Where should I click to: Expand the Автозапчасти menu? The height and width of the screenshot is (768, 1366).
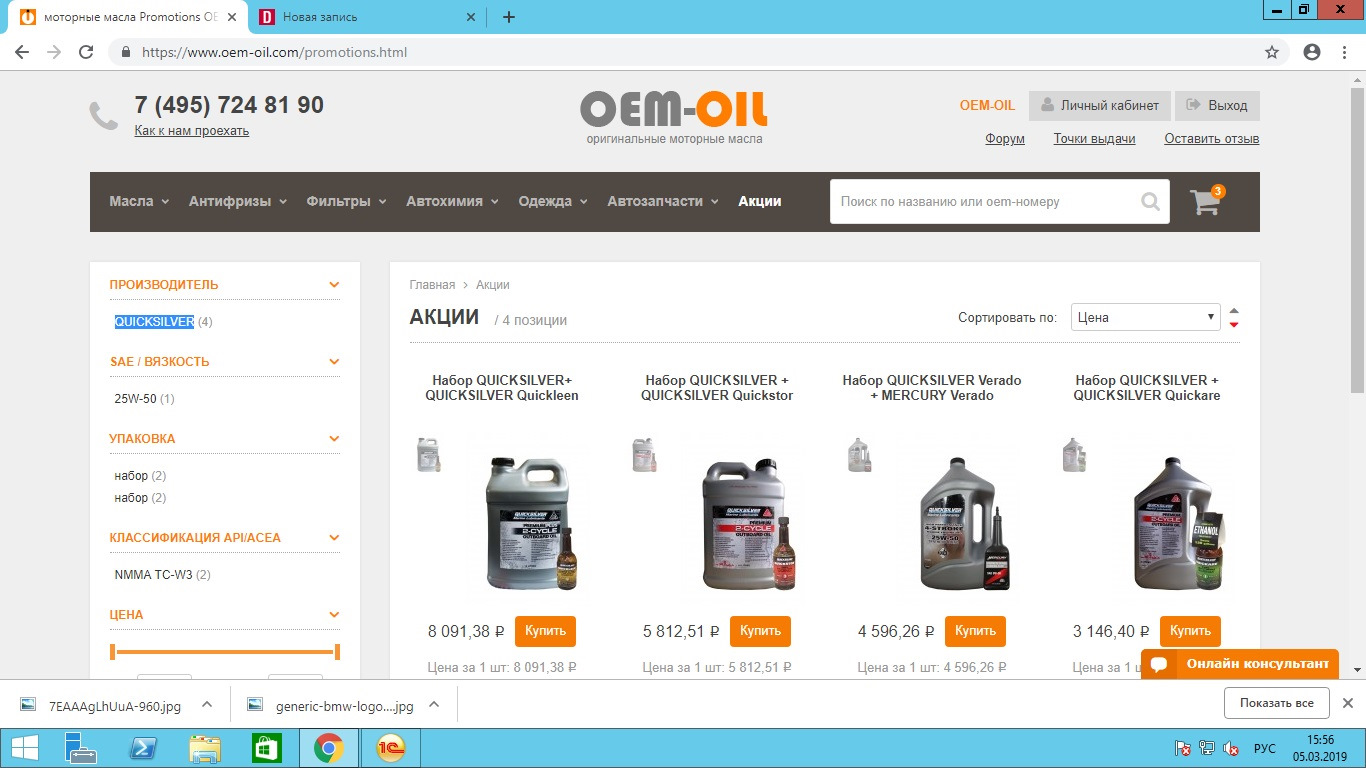click(663, 201)
